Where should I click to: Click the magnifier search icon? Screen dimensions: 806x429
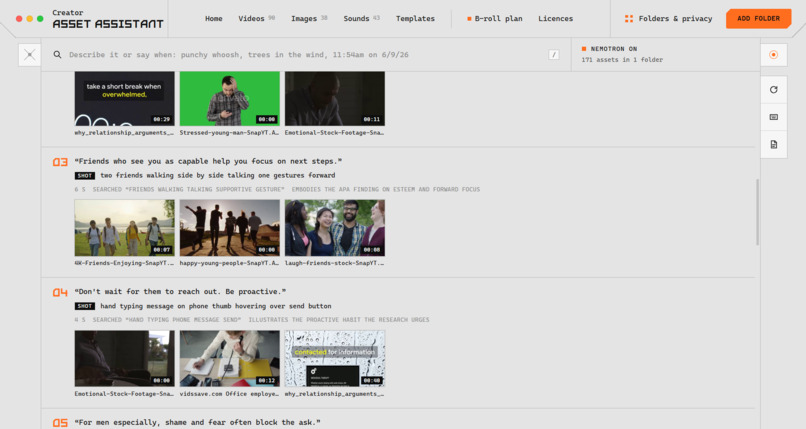[x=57, y=54]
